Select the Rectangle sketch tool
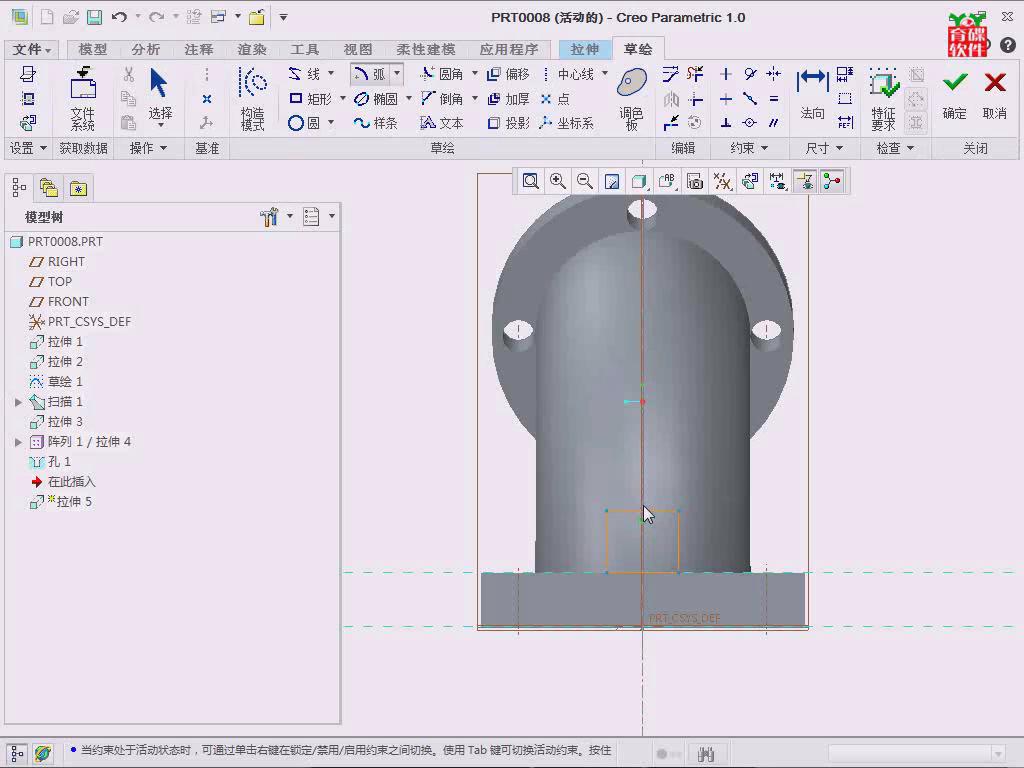This screenshot has height=768, width=1024. click(x=311, y=99)
